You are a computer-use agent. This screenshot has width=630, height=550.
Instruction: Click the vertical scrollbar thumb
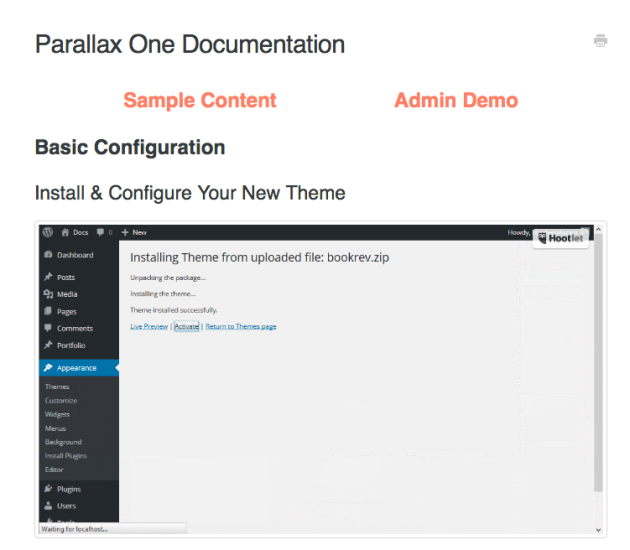598,362
